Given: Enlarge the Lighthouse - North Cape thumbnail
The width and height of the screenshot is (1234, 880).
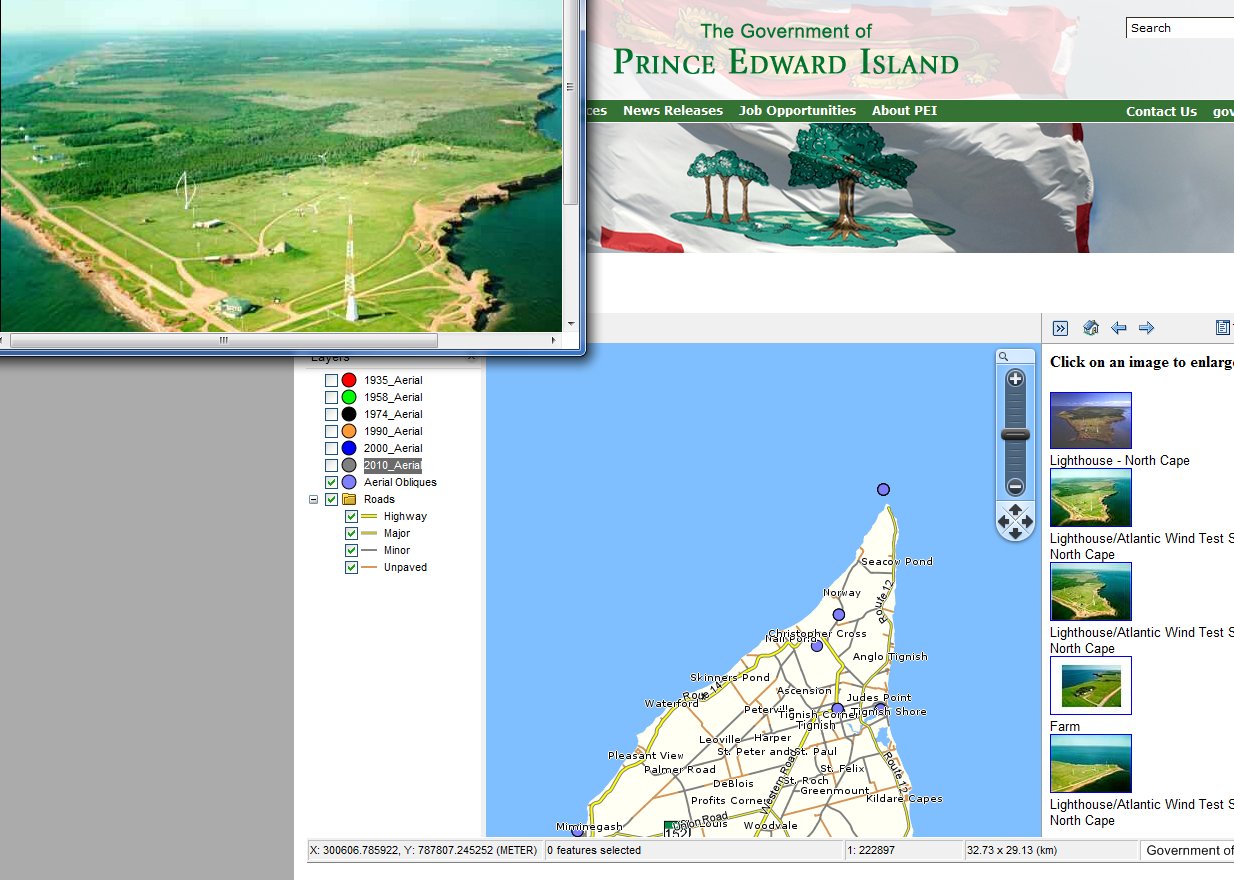Looking at the screenshot, I should point(1091,421).
